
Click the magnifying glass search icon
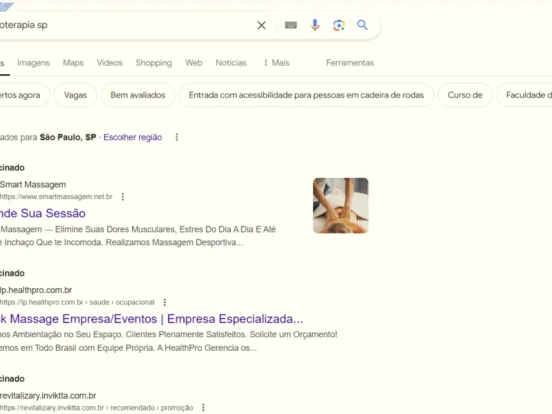(x=362, y=25)
